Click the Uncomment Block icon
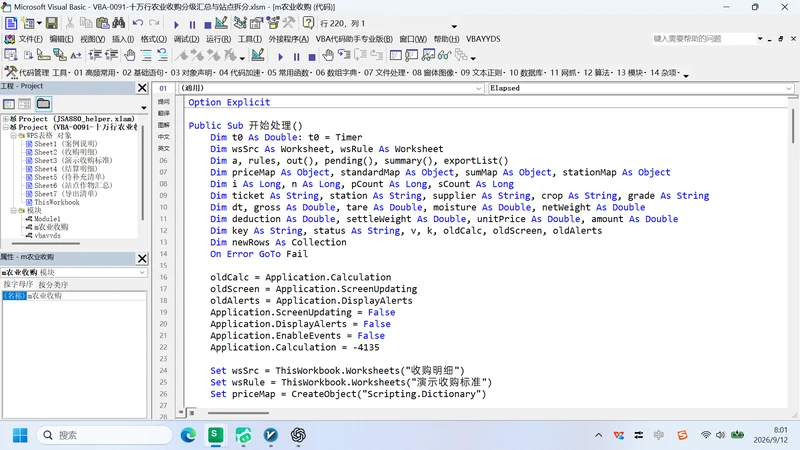 click(x=162, y=55)
